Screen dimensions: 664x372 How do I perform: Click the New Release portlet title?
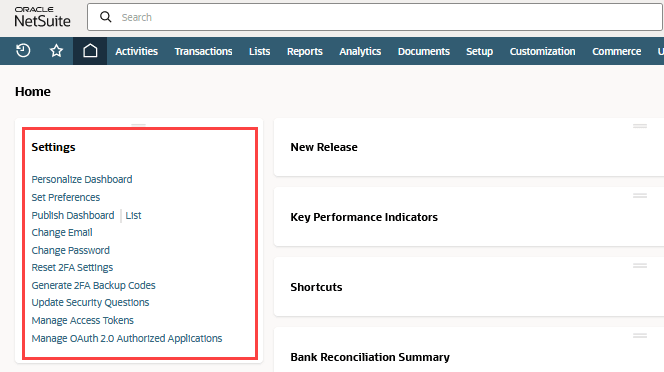pyautogui.click(x=324, y=147)
